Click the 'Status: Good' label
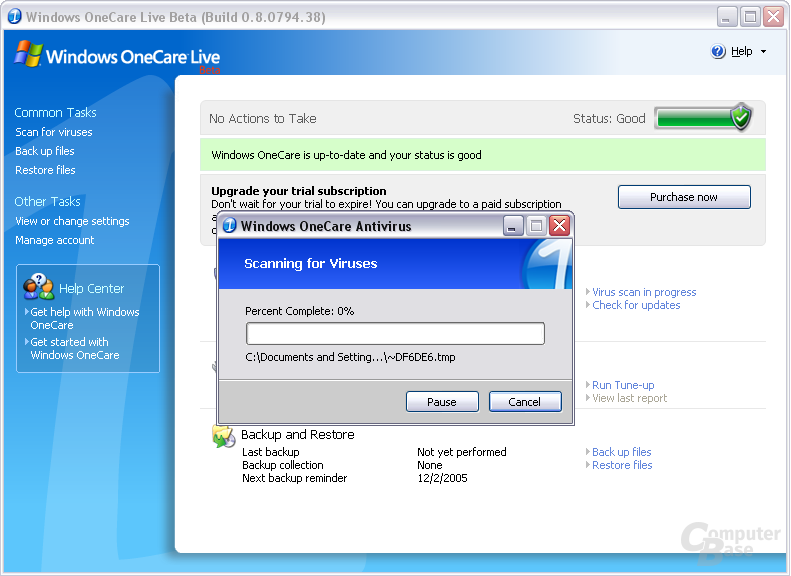This screenshot has width=791, height=576. [609, 119]
